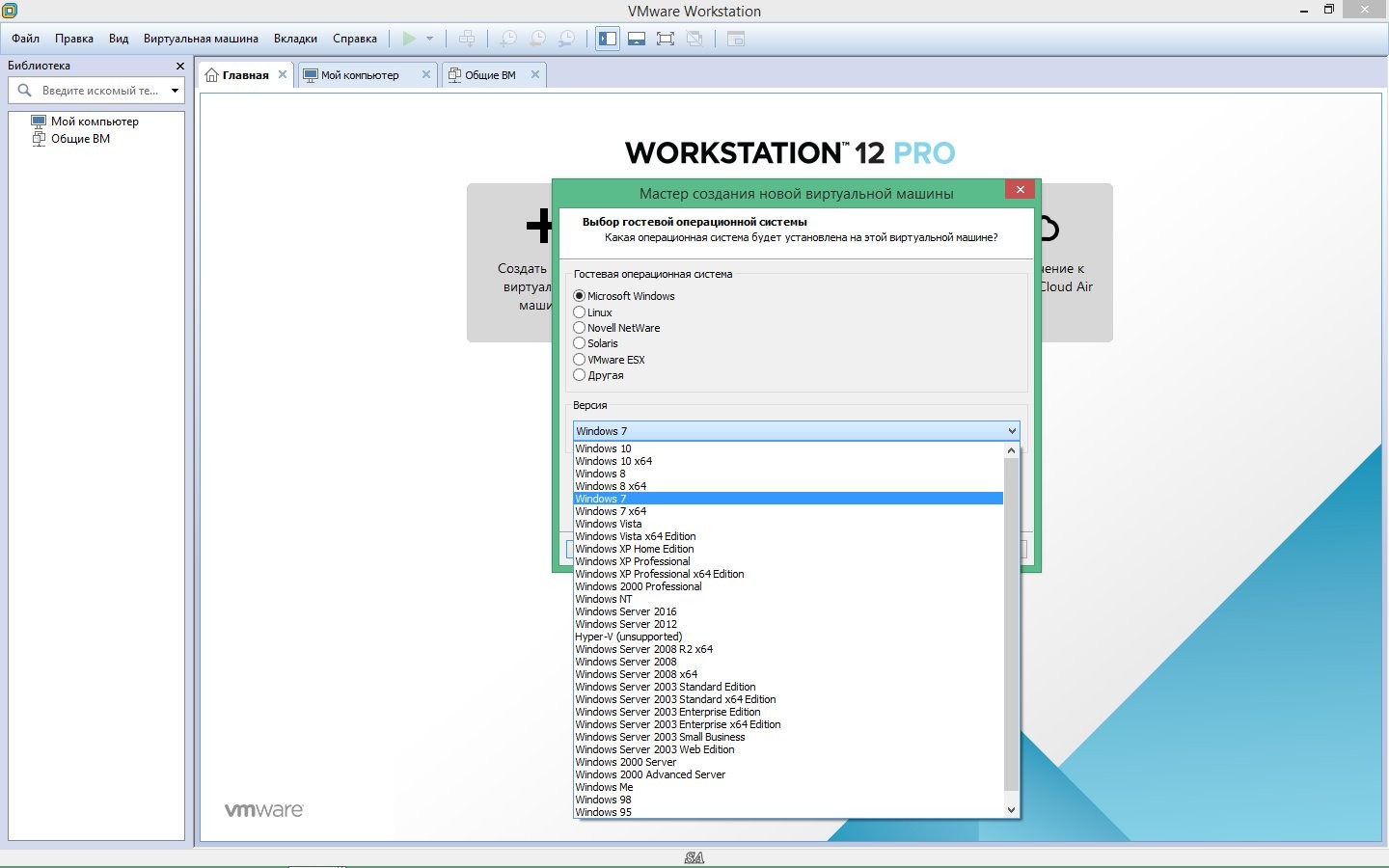Collapse the Версия dropdown arrow
The image size is (1389, 868).
(x=1012, y=431)
